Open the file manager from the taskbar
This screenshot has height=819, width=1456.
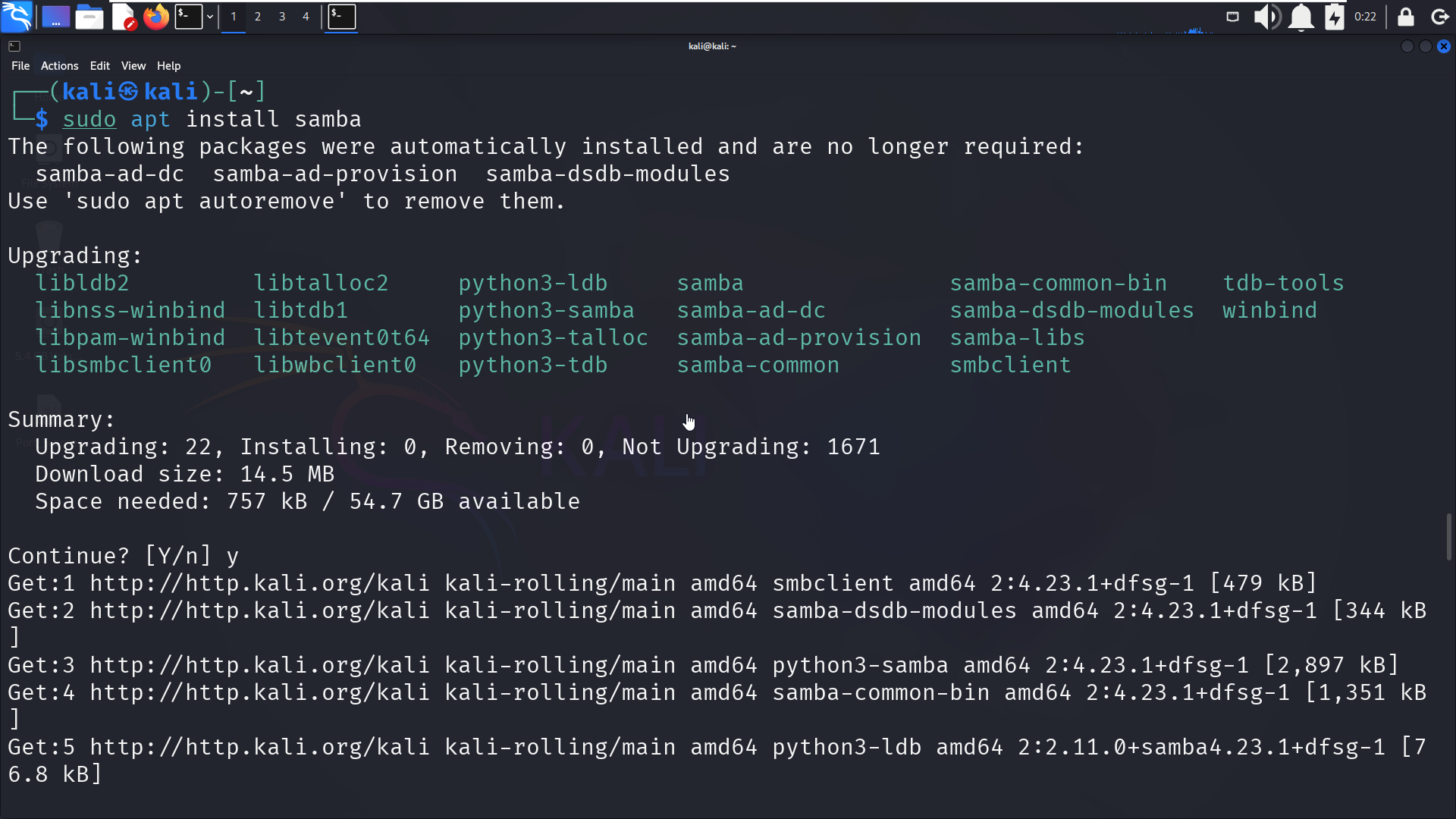click(x=89, y=17)
